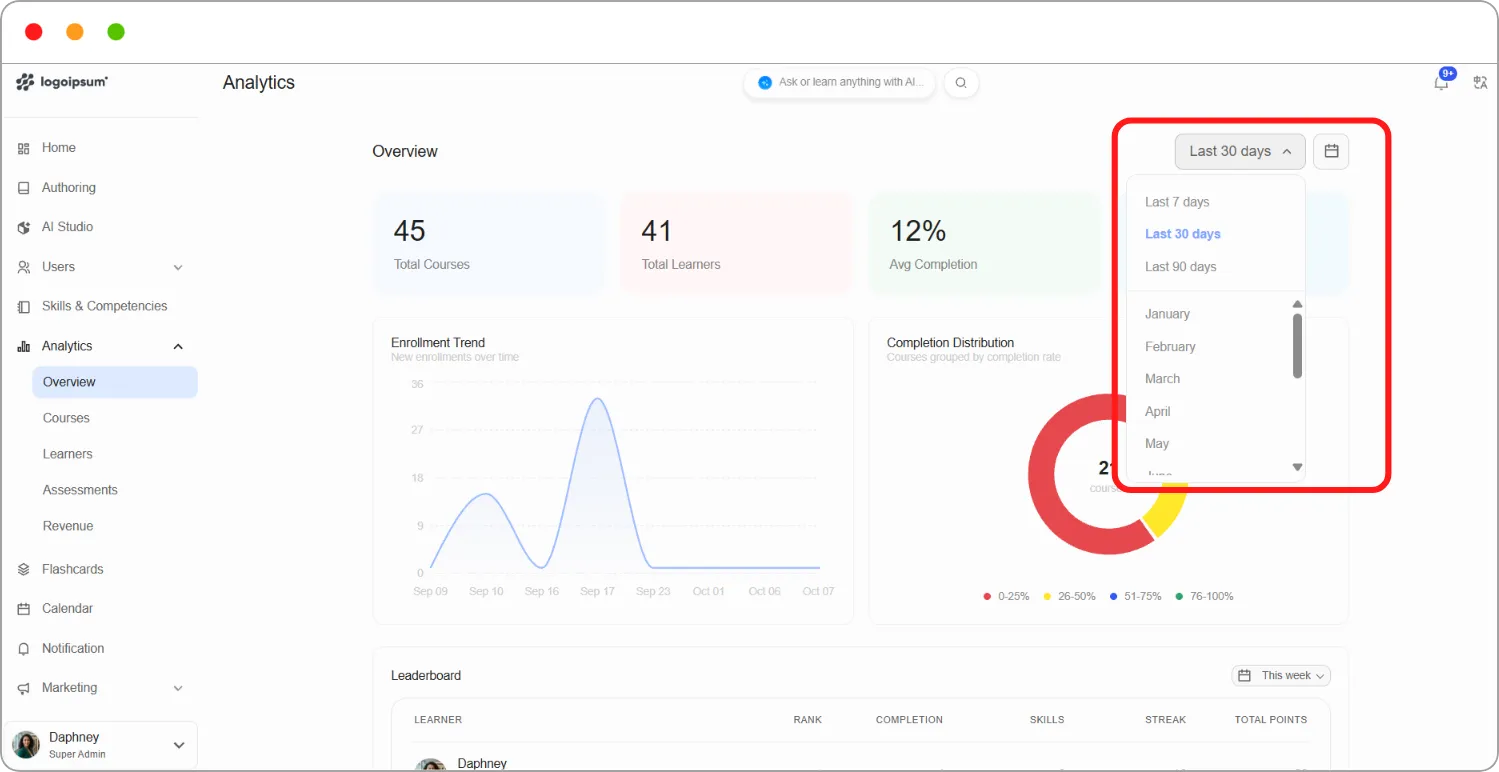
Task: Expand the Users submenu chevron
Action: [x=178, y=267]
